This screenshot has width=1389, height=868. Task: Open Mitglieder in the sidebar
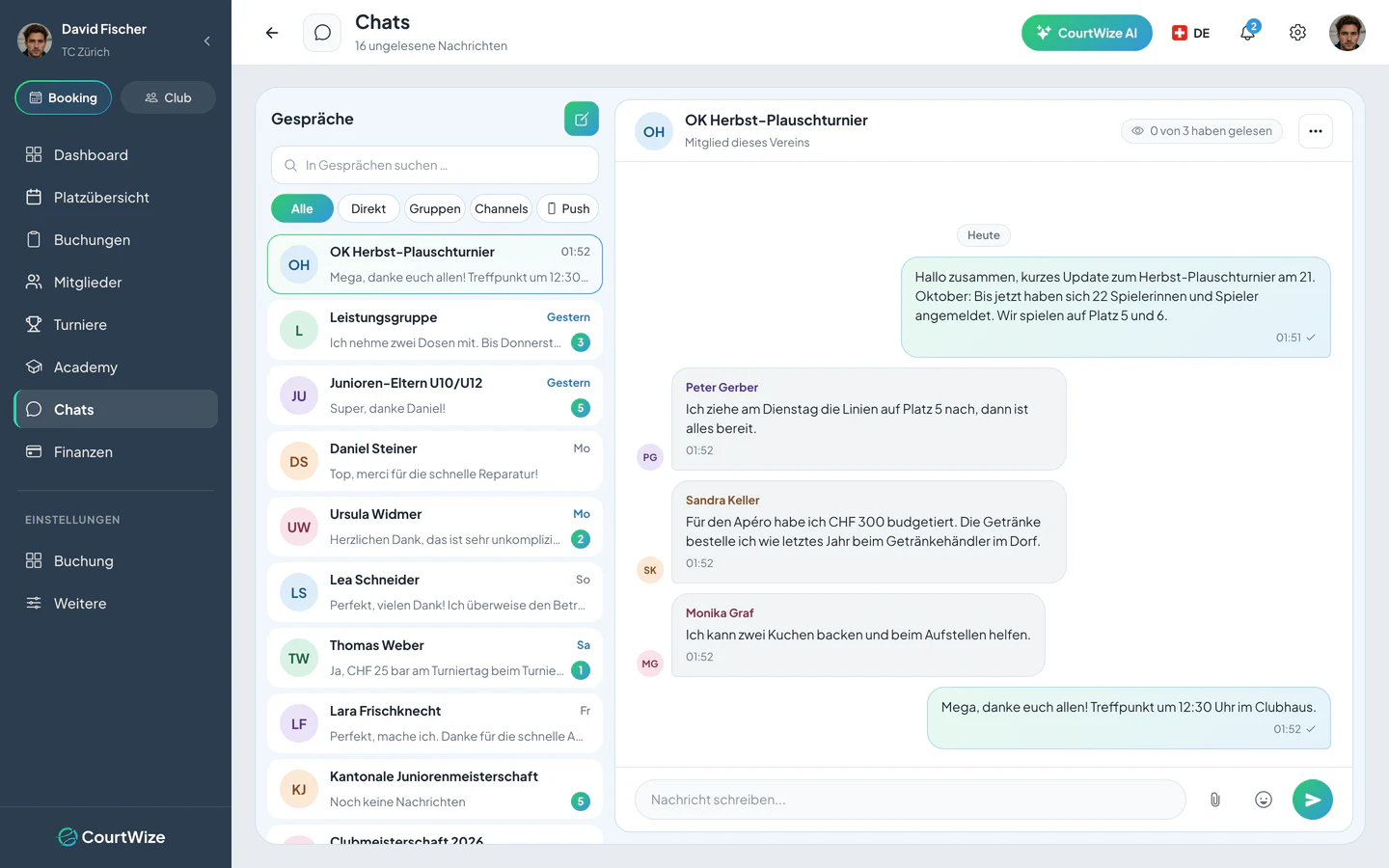click(116, 283)
